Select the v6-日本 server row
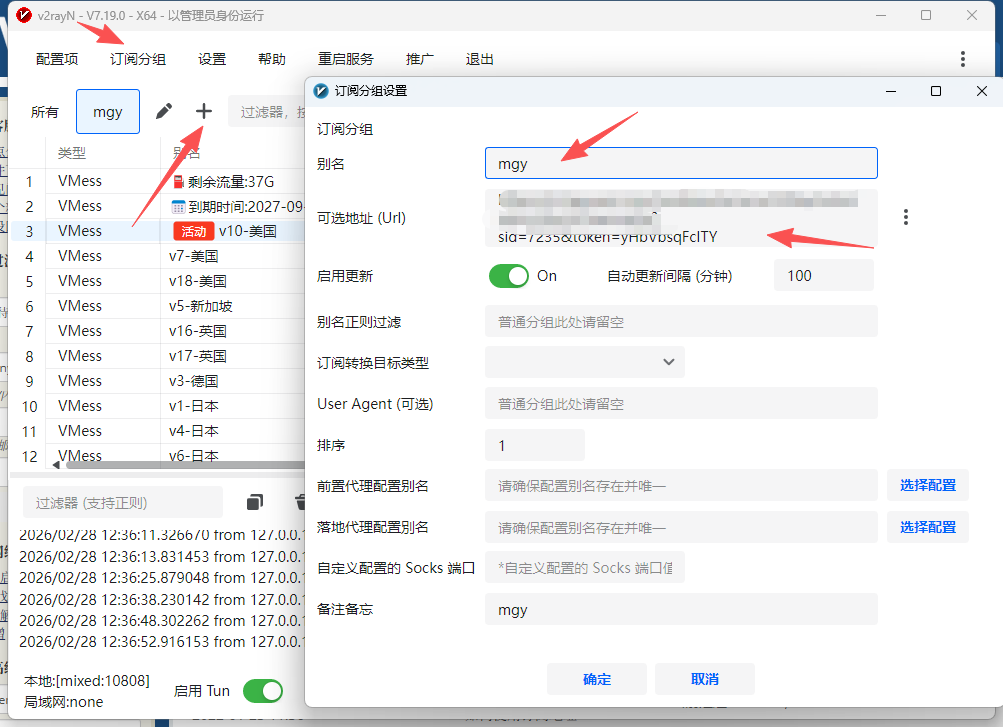This screenshot has height=727, width=1003. (x=157, y=455)
